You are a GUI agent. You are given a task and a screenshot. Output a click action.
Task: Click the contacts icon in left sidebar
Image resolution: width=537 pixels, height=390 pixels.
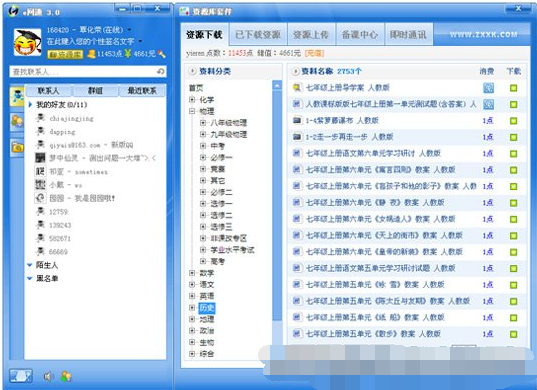(x=17, y=96)
